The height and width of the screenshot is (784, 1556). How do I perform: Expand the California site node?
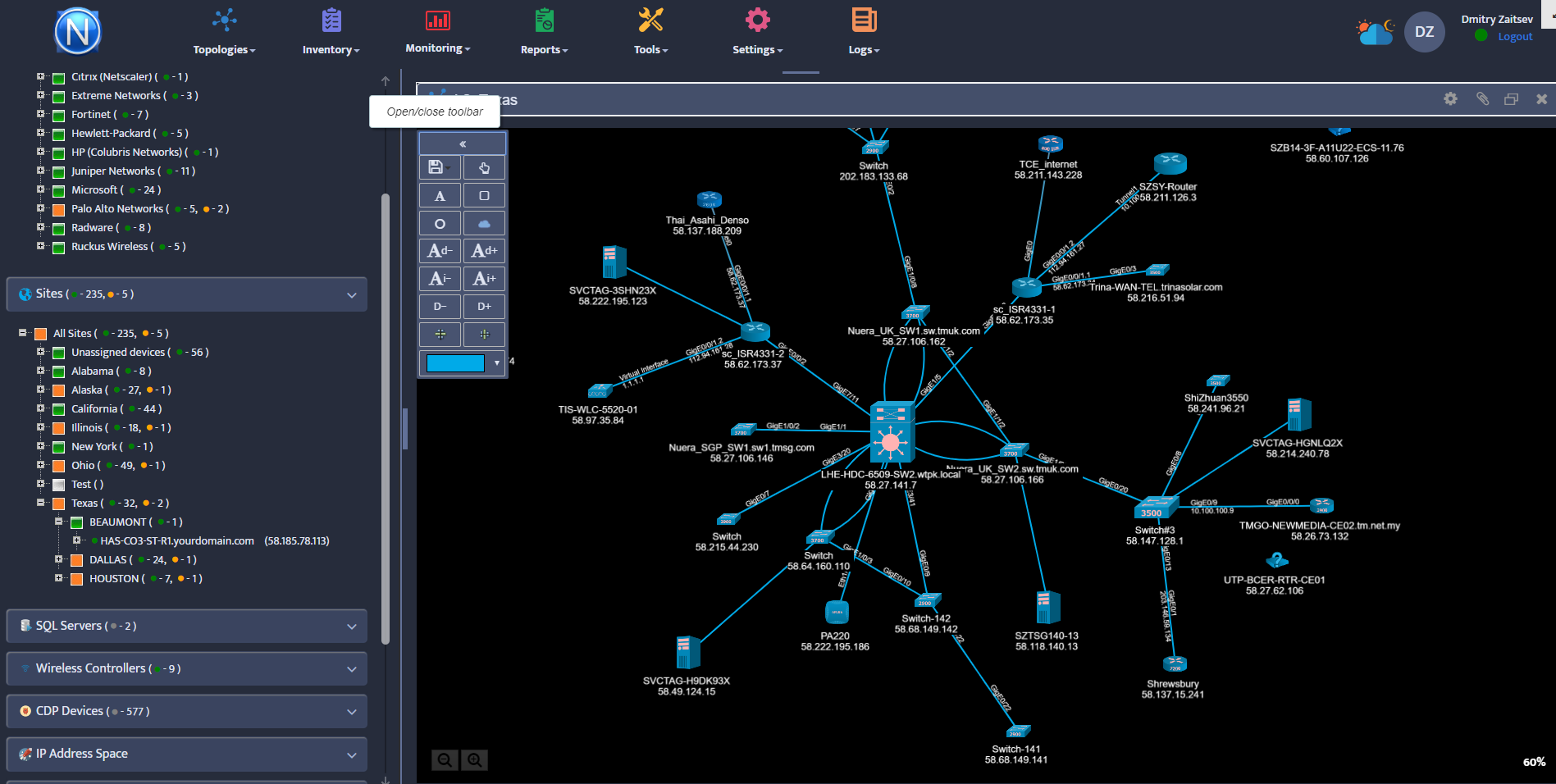pos(40,408)
